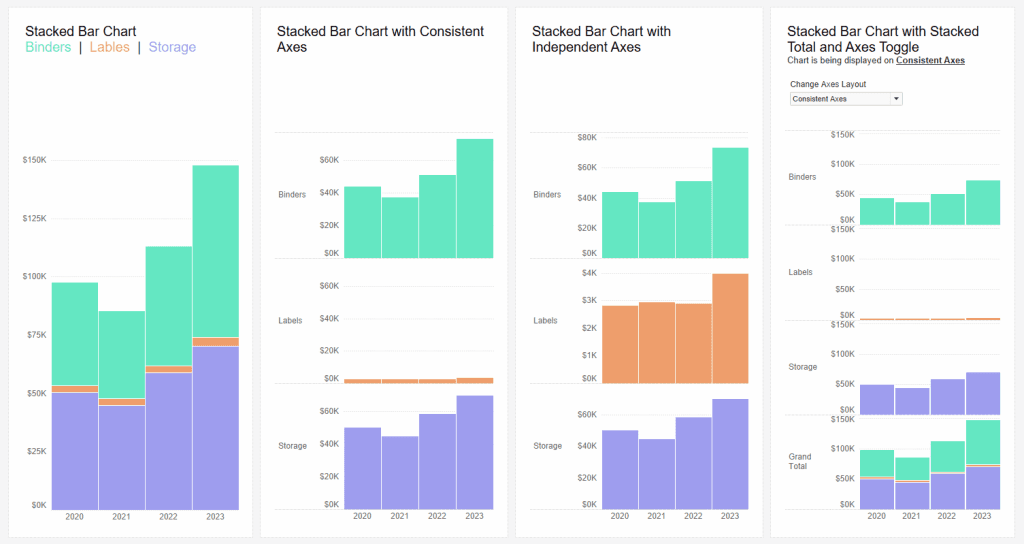Click the Stacked Bar Chart with Independent Axes title

coord(602,39)
